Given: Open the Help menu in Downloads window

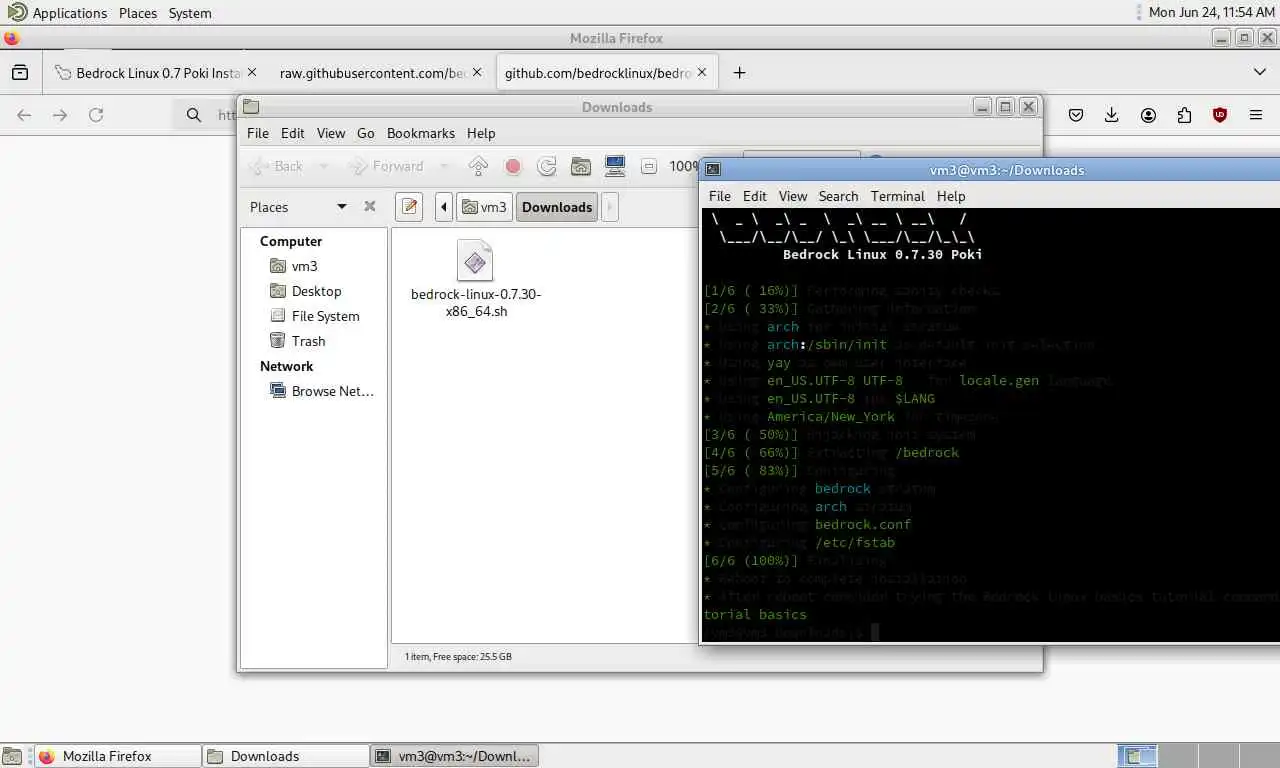Looking at the screenshot, I should 481,133.
